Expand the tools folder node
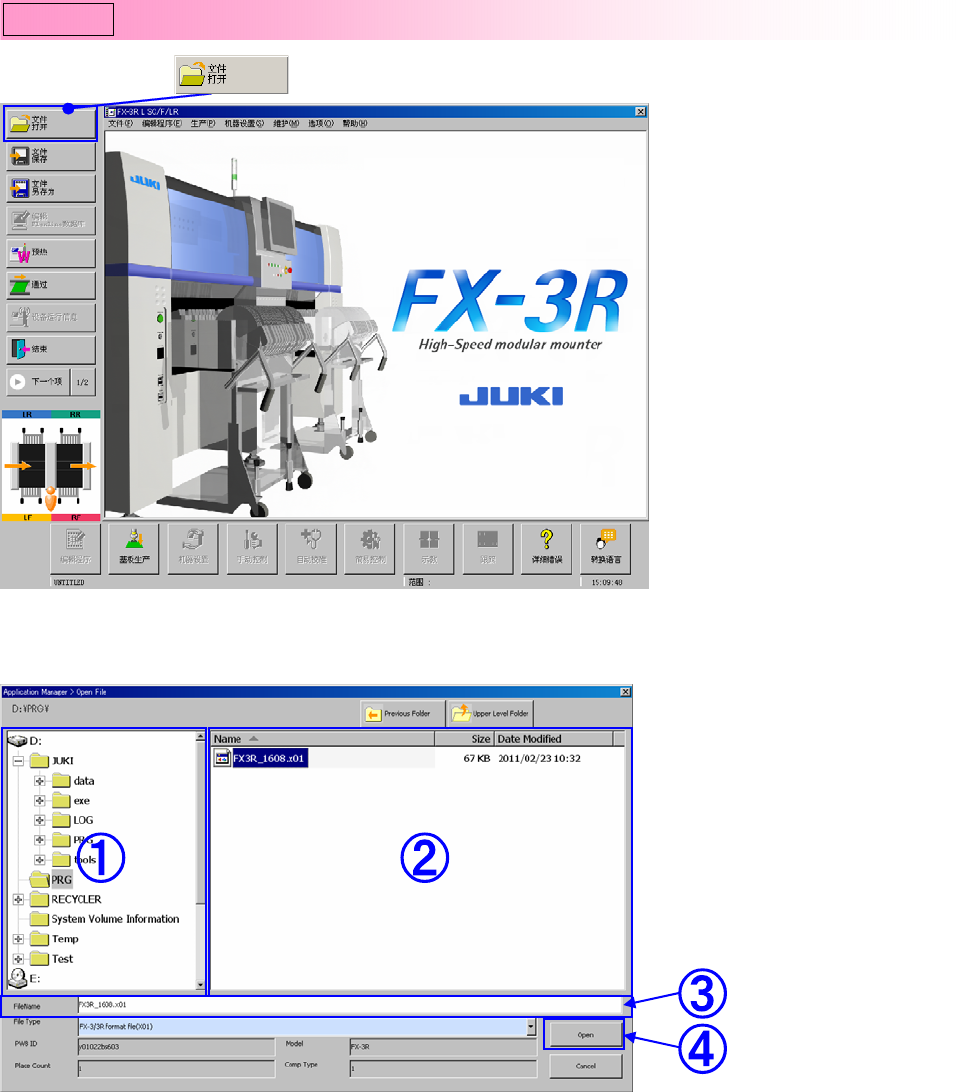The width and height of the screenshot is (956, 1092). click(40, 860)
